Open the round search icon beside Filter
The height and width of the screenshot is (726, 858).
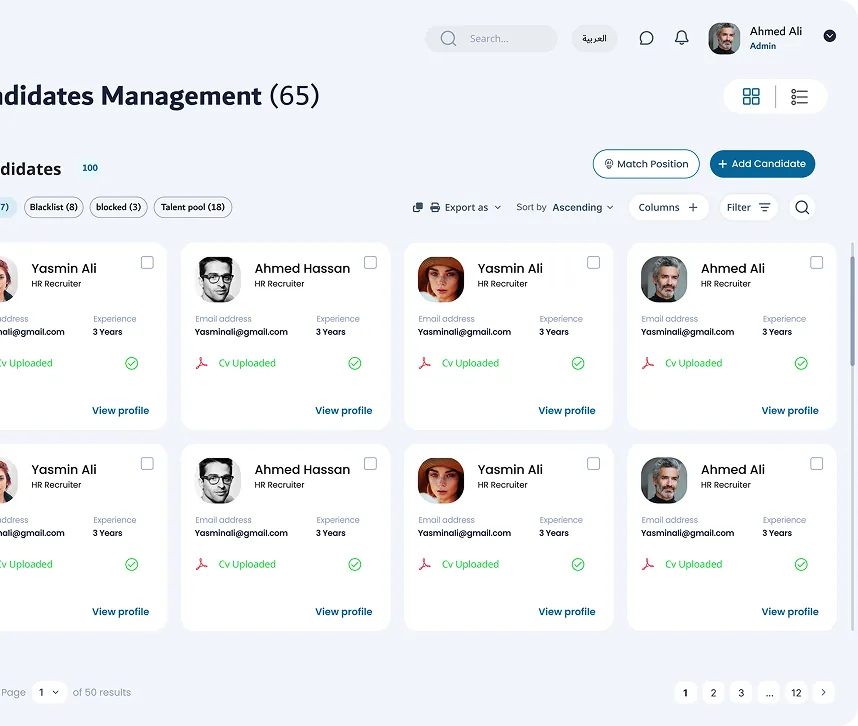(x=802, y=207)
